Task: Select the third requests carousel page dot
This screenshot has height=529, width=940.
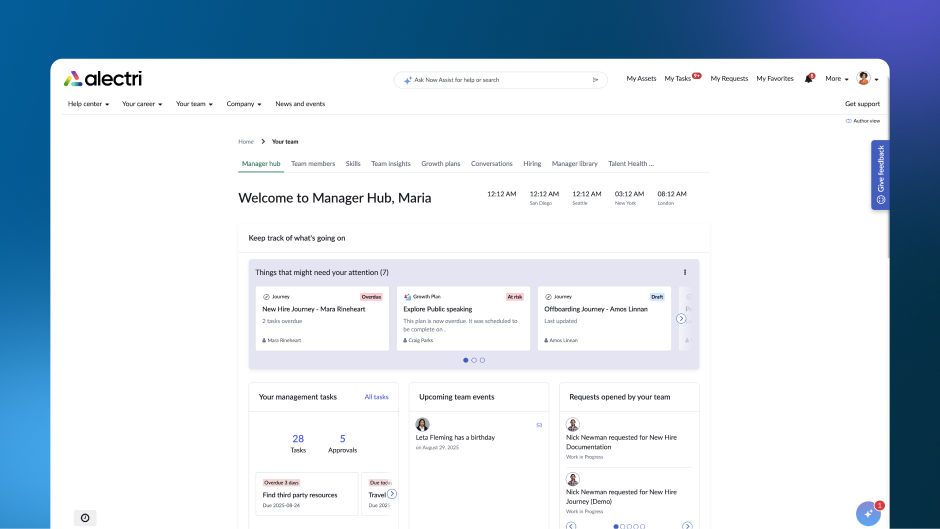Action: (x=629, y=527)
